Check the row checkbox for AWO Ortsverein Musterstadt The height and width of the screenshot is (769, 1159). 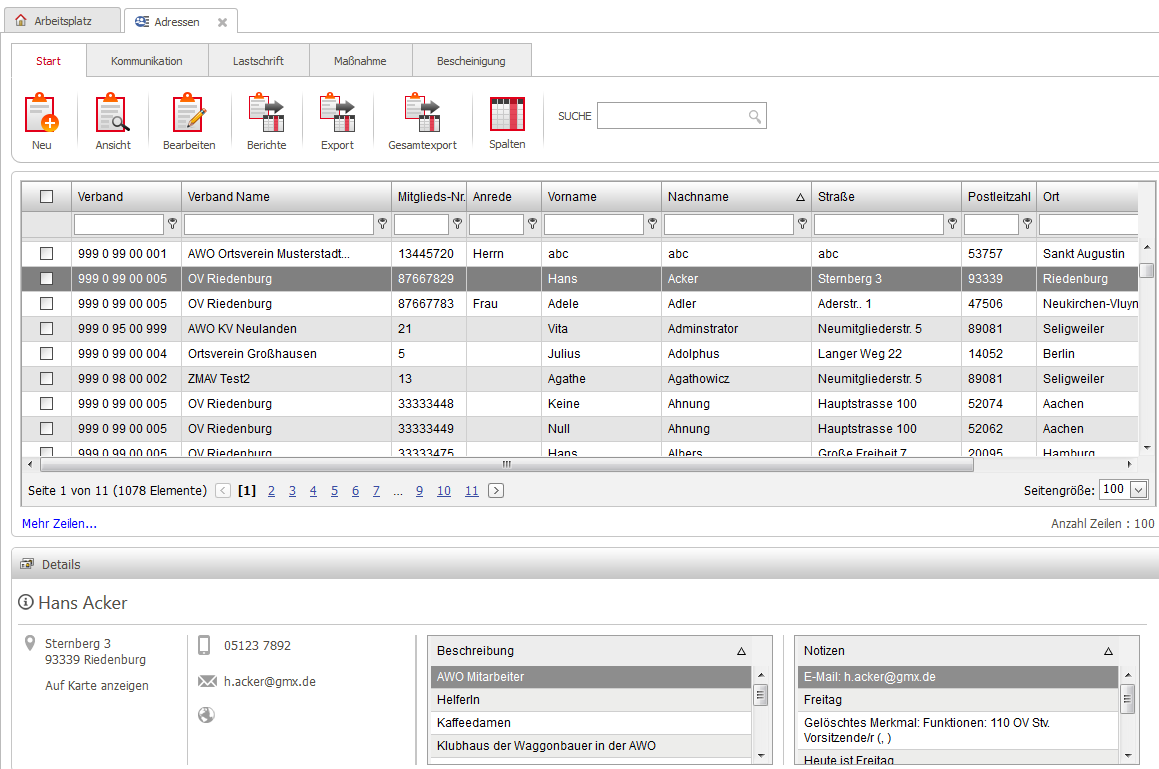[x=47, y=254]
